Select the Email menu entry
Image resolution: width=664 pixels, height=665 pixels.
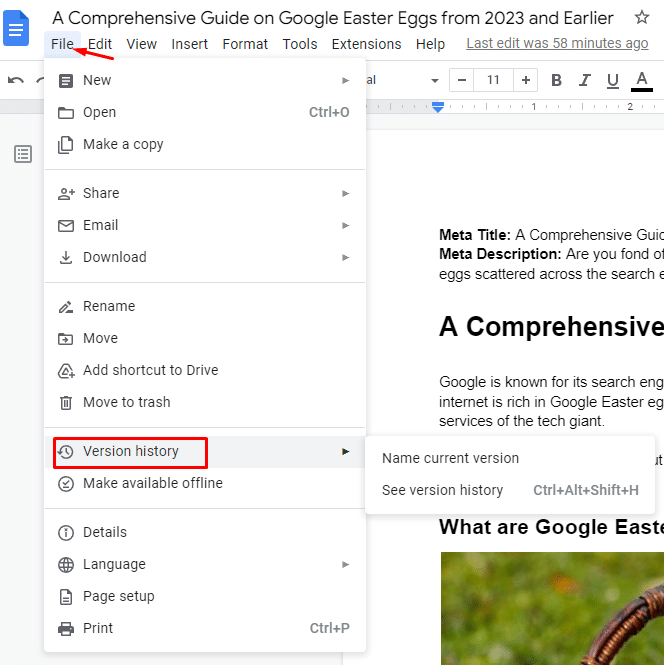tap(205, 225)
